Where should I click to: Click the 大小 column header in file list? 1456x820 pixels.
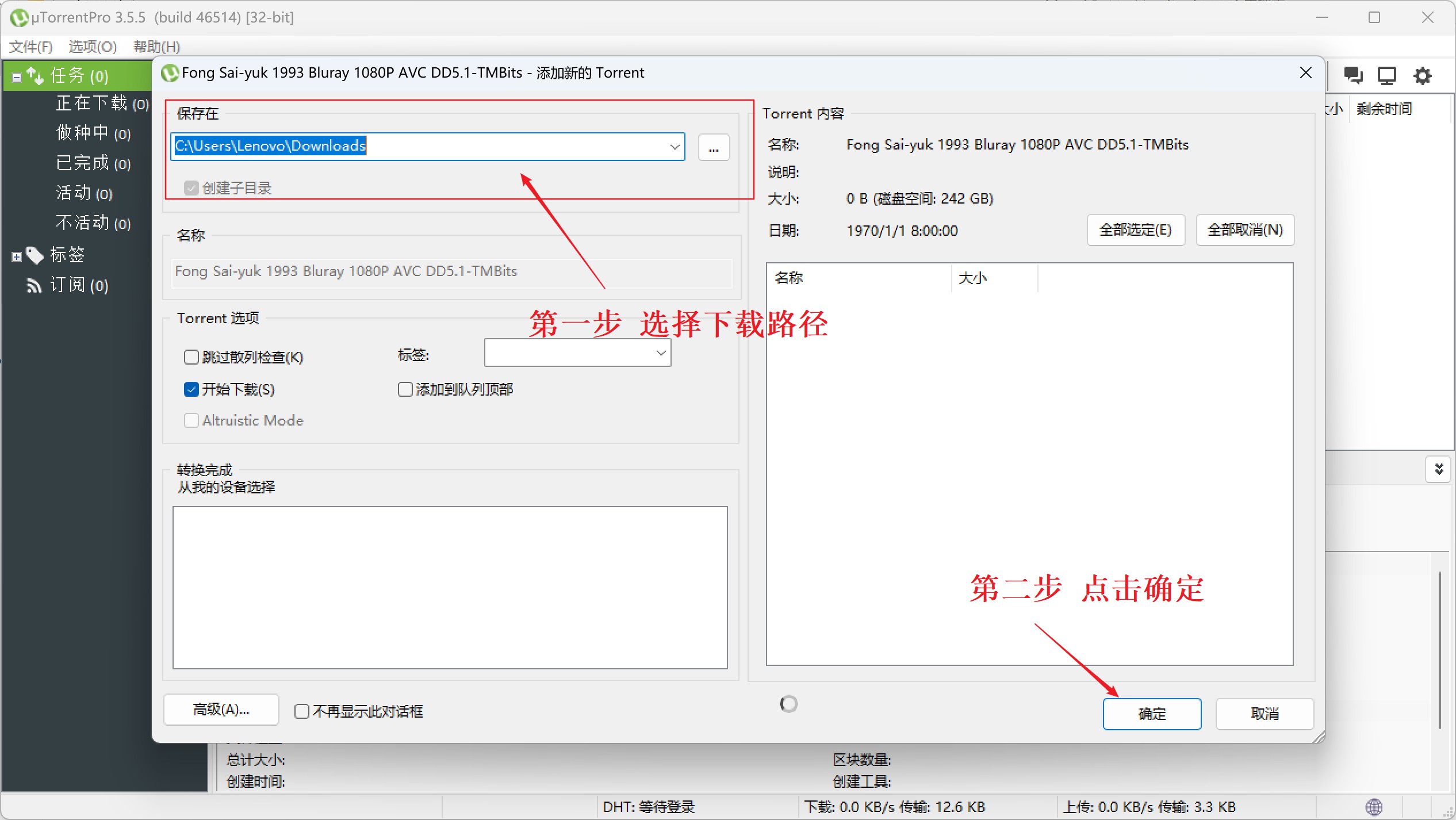click(x=995, y=278)
